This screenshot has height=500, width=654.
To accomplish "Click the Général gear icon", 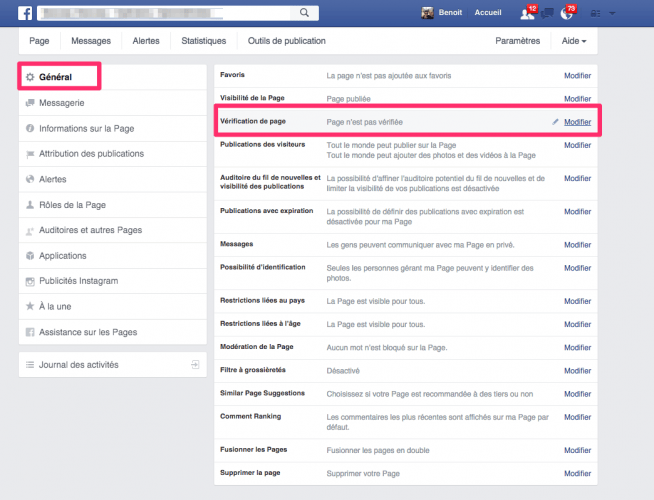I will [x=30, y=77].
